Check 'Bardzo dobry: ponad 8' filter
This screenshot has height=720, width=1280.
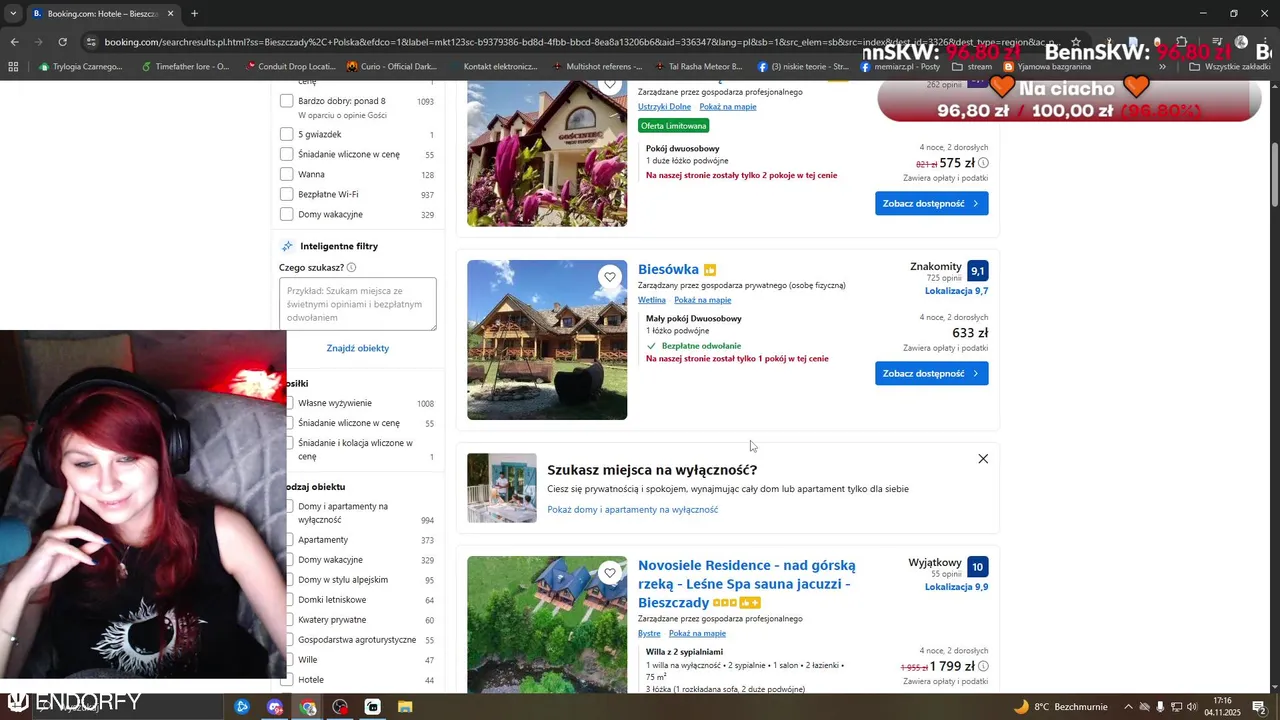[287, 101]
